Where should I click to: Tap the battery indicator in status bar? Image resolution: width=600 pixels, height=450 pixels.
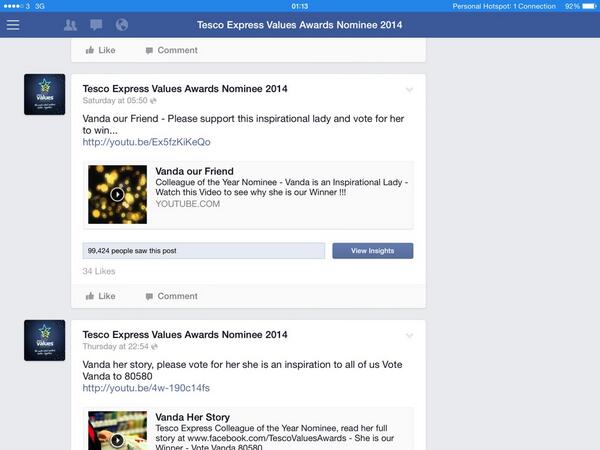click(589, 6)
